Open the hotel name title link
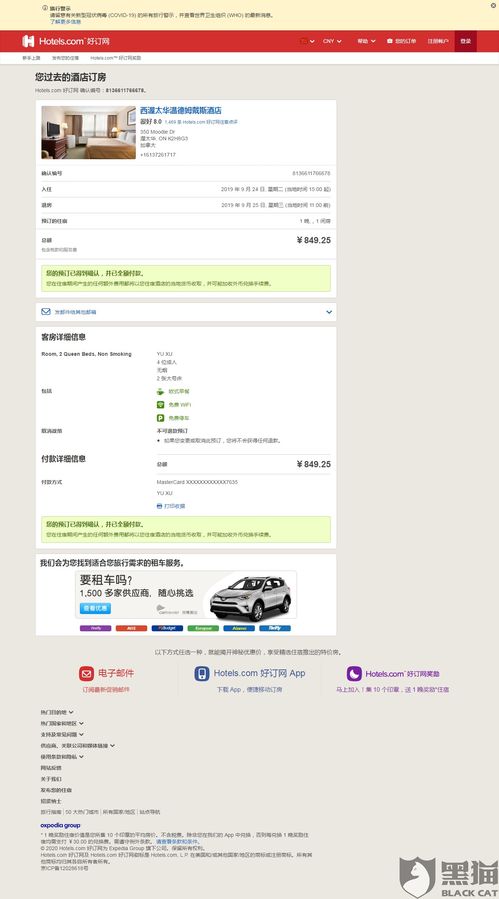This screenshot has width=499, height=899. pos(181,110)
